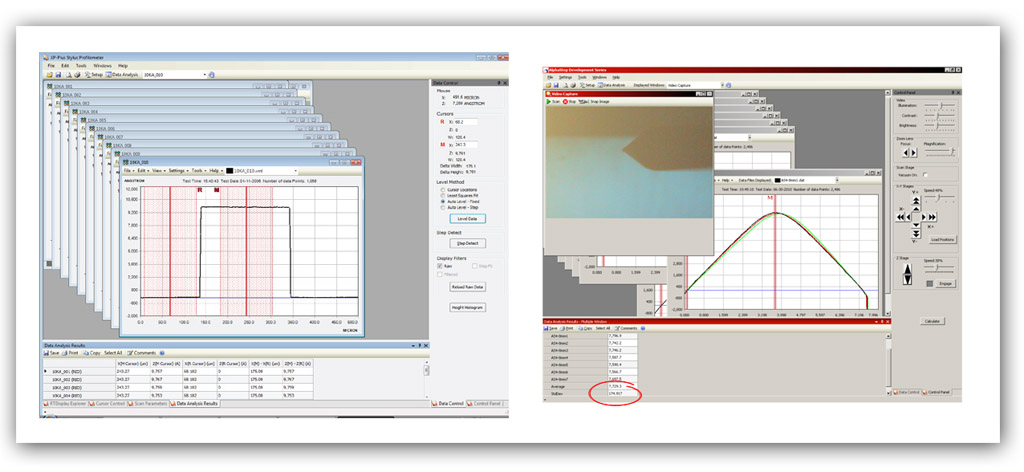Click Save icon in AlphaStep main toolbar
Screen dimensions: 1024x472
(556, 85)
